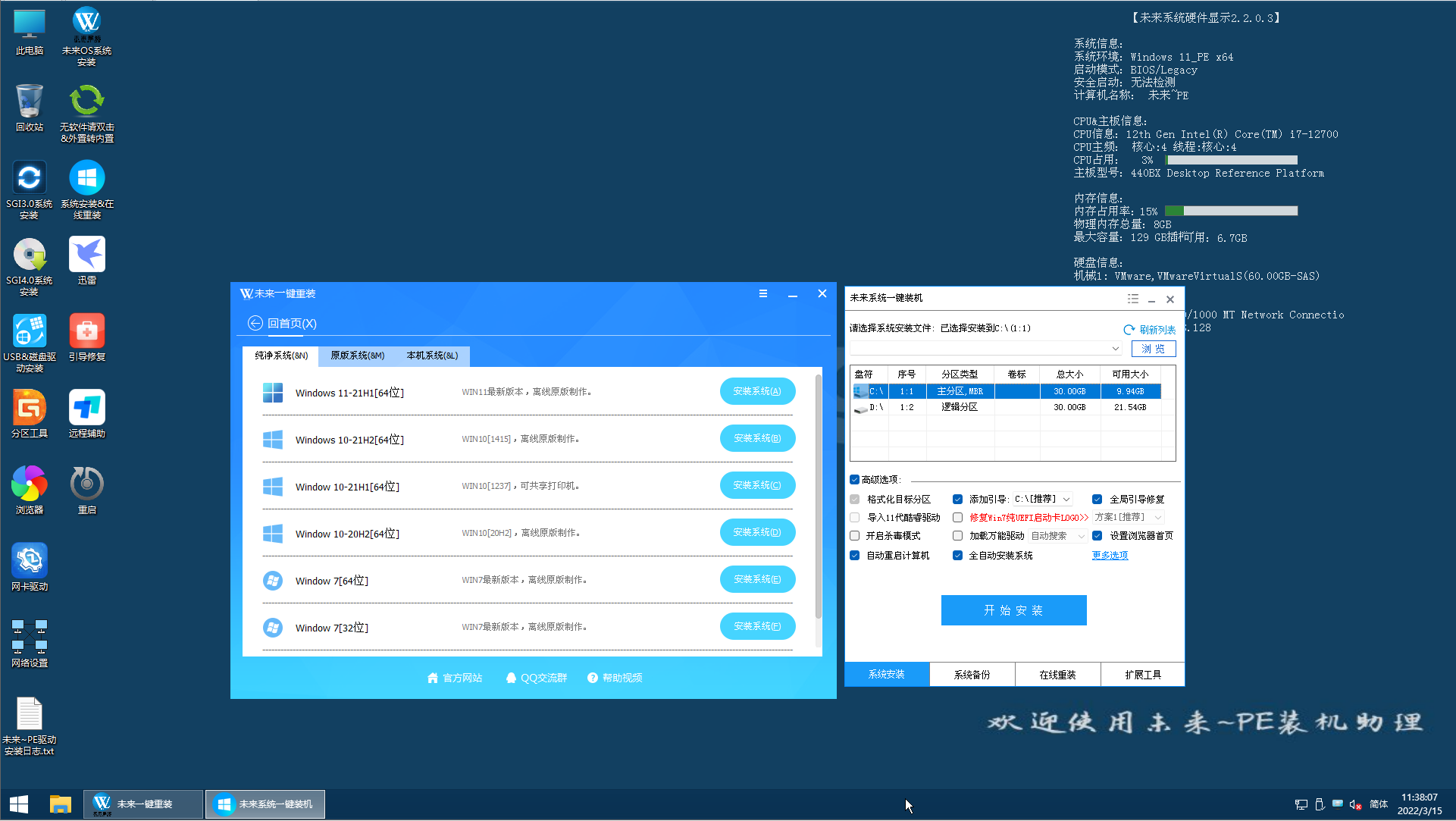Open the 更多选项 link
This screenshot has width=1456, height=821.
pos(1110,556)
